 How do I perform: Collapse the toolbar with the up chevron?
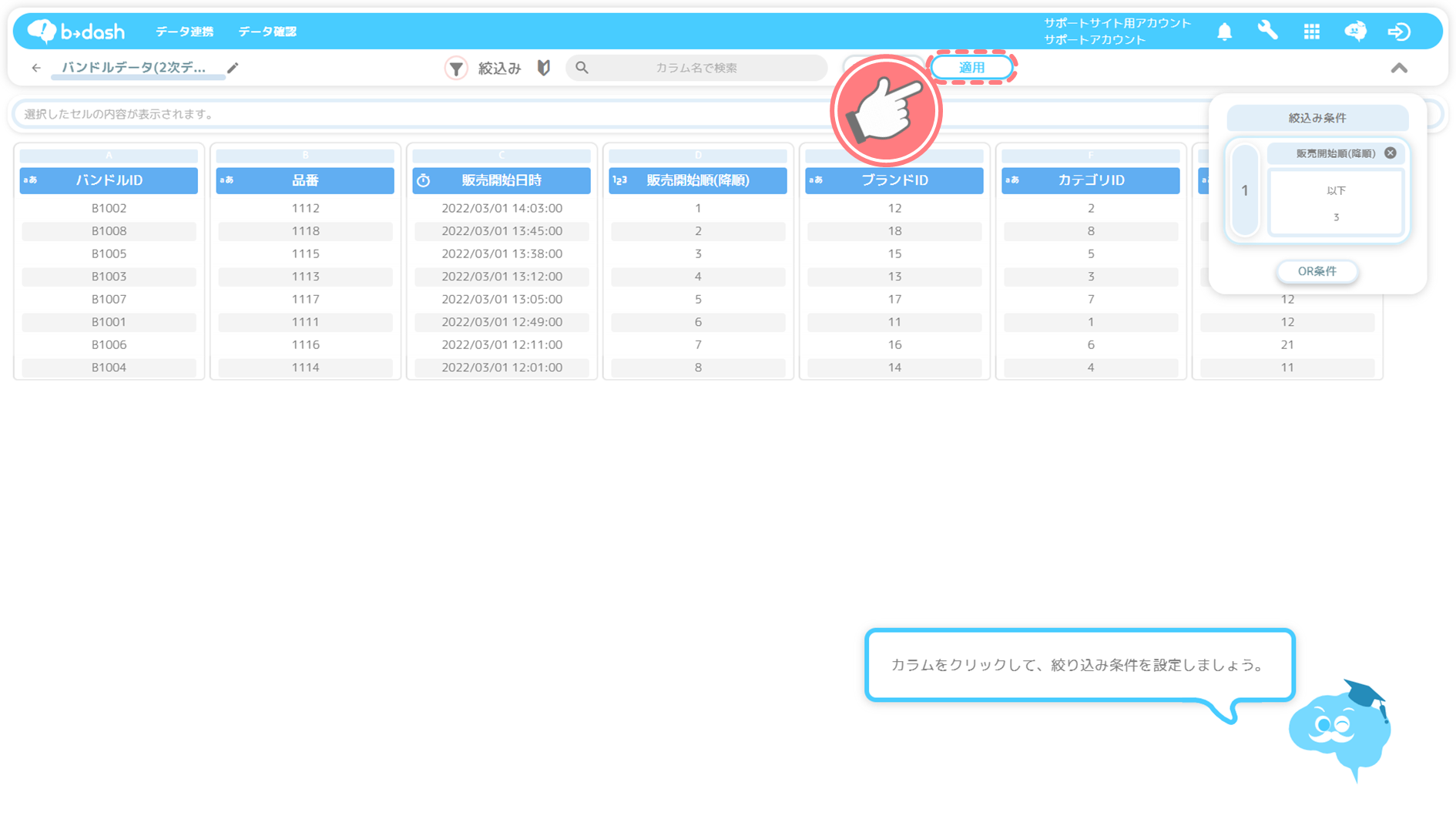pos(1399,68)
